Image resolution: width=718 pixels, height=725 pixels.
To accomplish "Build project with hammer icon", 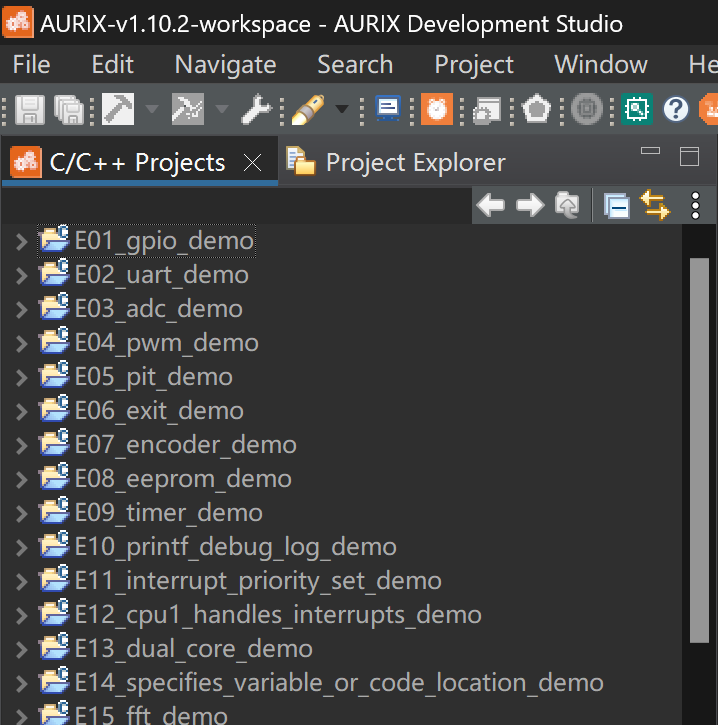I will [118, 109].
